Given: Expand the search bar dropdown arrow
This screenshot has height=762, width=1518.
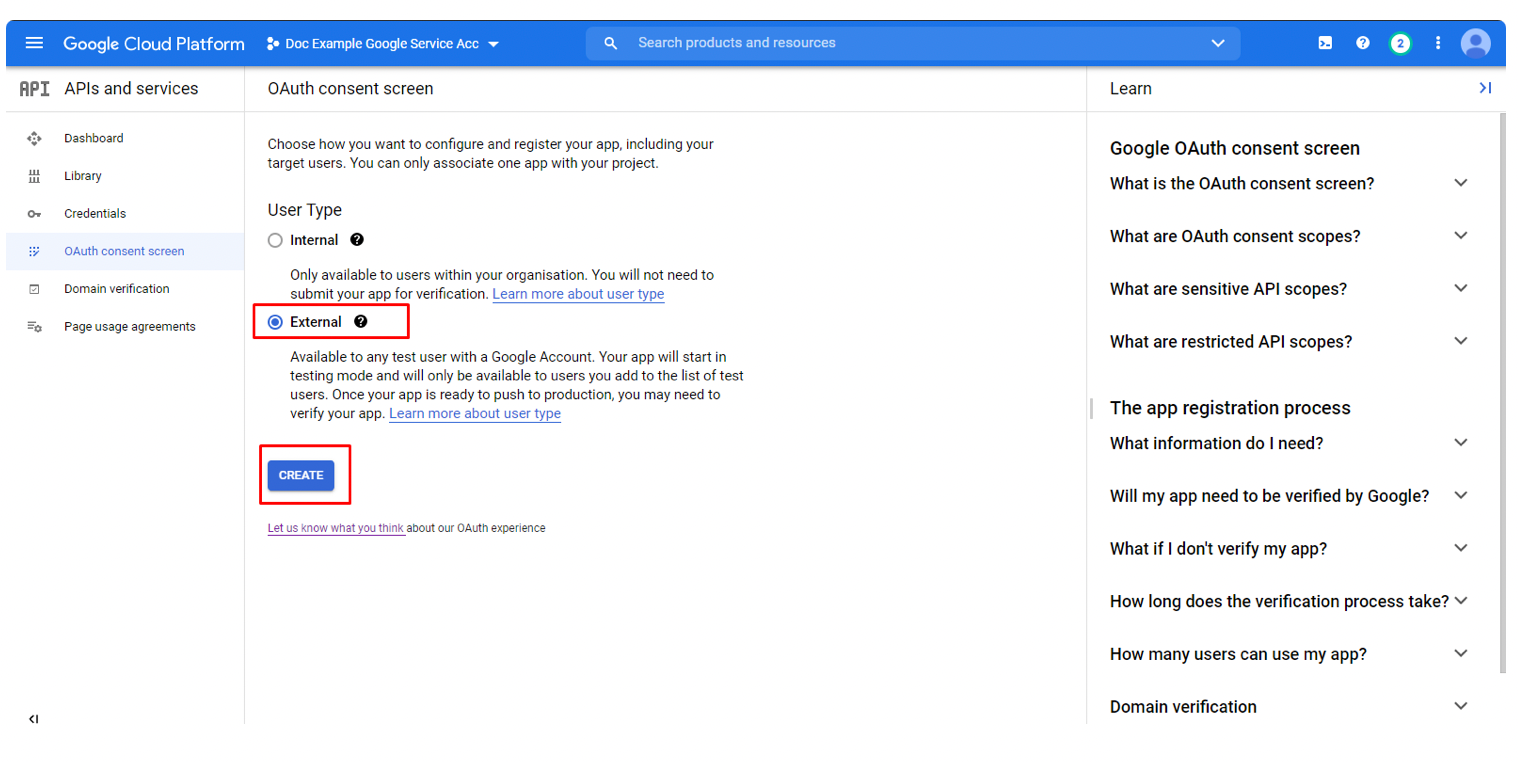Looking at the screenshot, I should coord(1218,43).
